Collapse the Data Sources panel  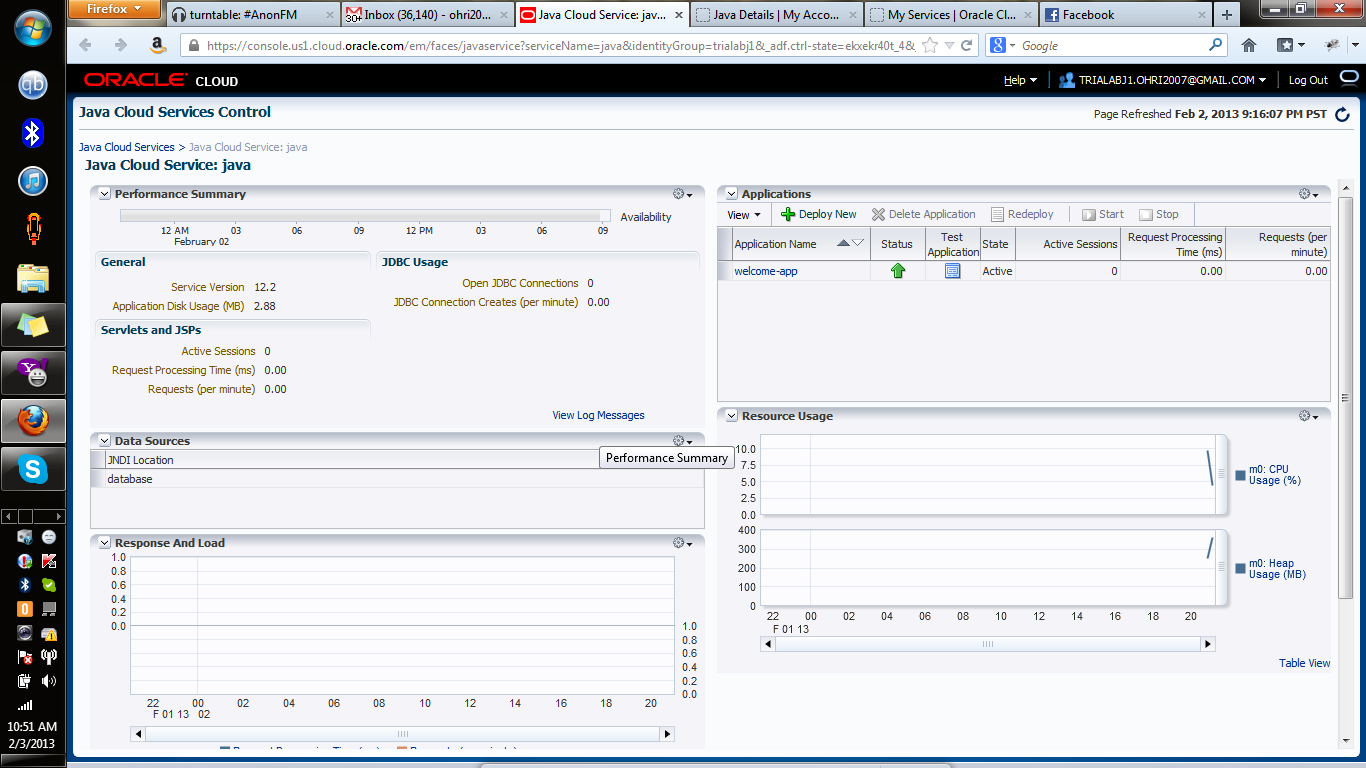coord(105,441)
